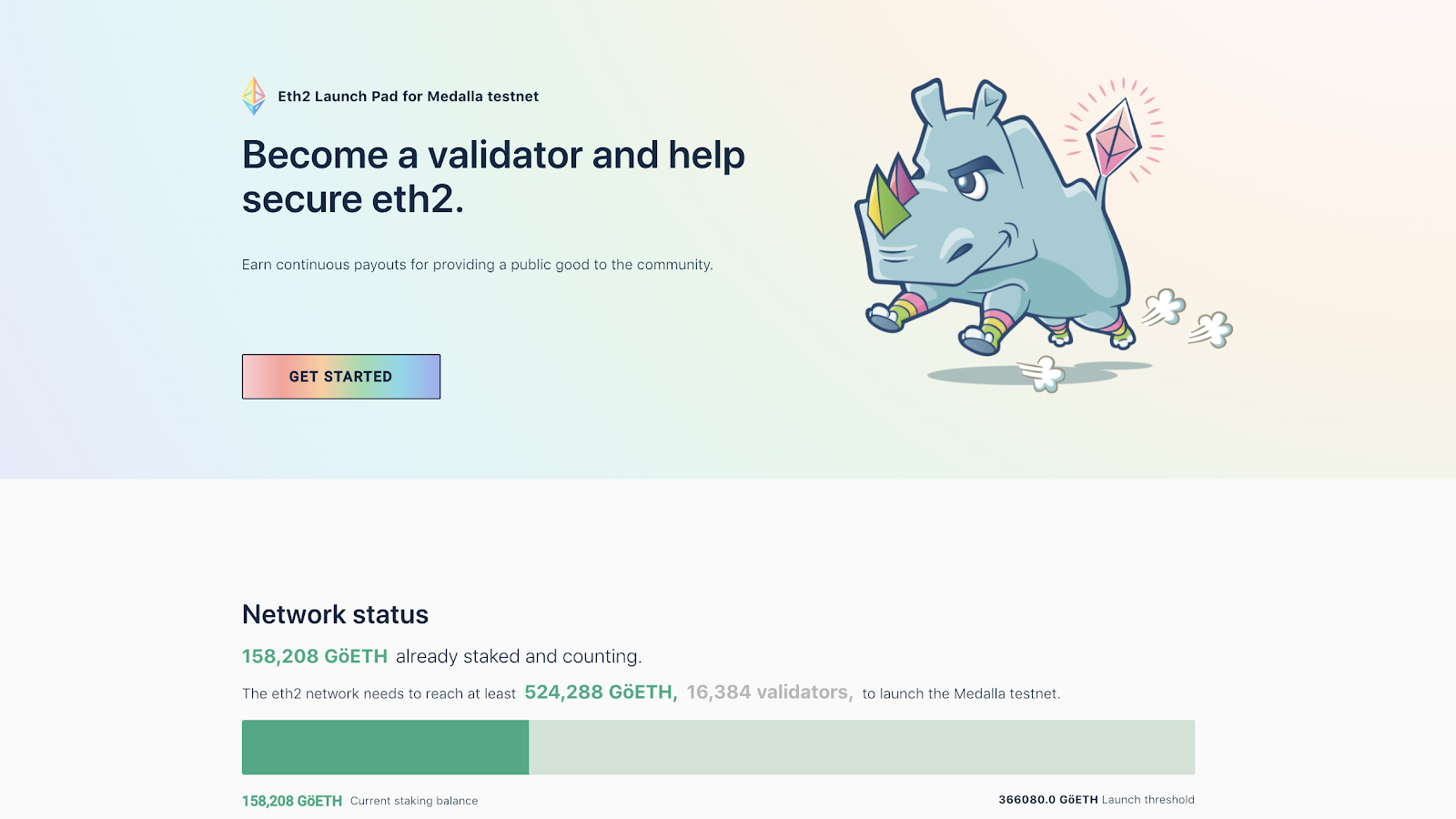Click the 158,208 GöETH value below progress bar

(x=292, y=801)
